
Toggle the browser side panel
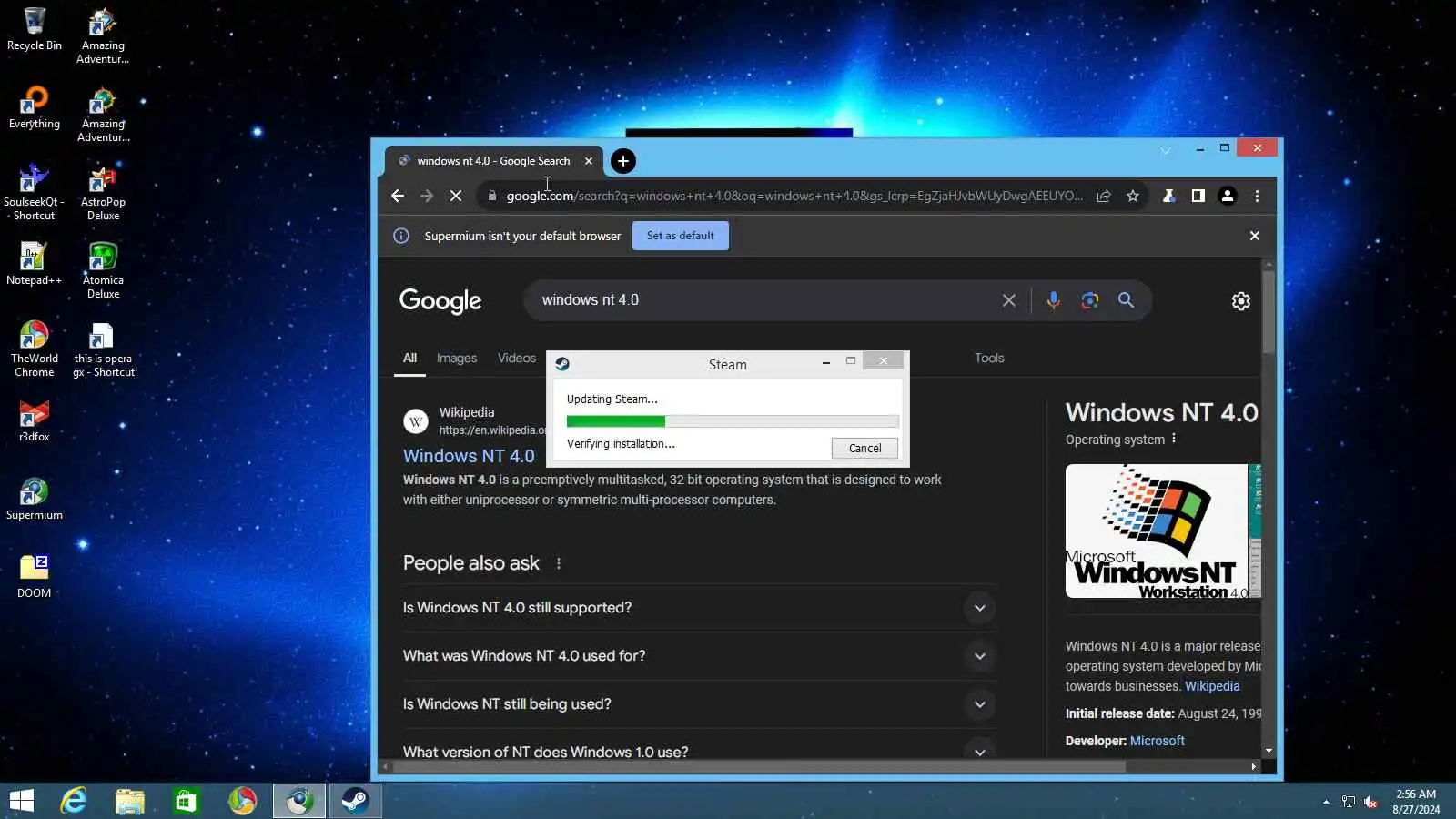coord(1198,196)
